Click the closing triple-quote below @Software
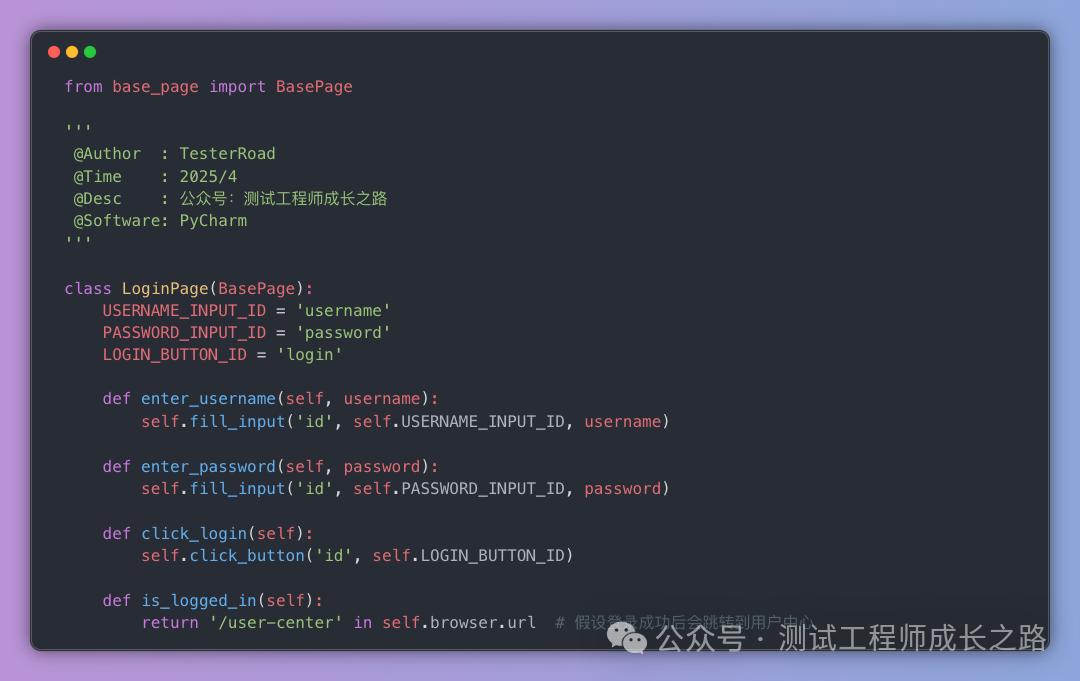 [x=78, y=240]
